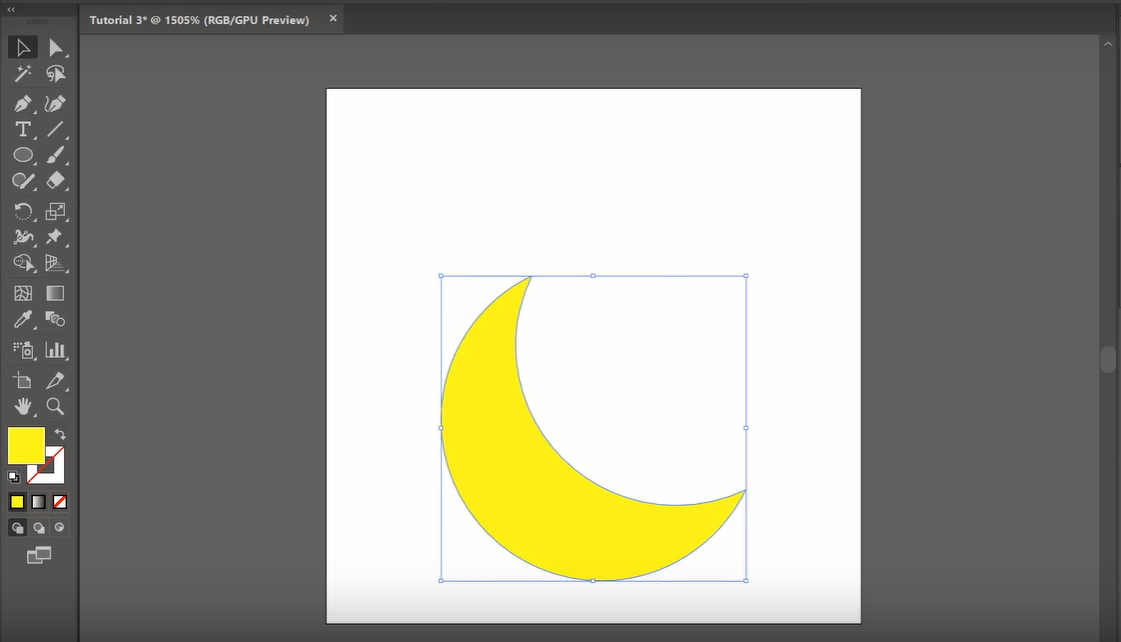Screen dimensions: 1121x642
Task: Pick the Pen tool
Action: coord(22,104)
